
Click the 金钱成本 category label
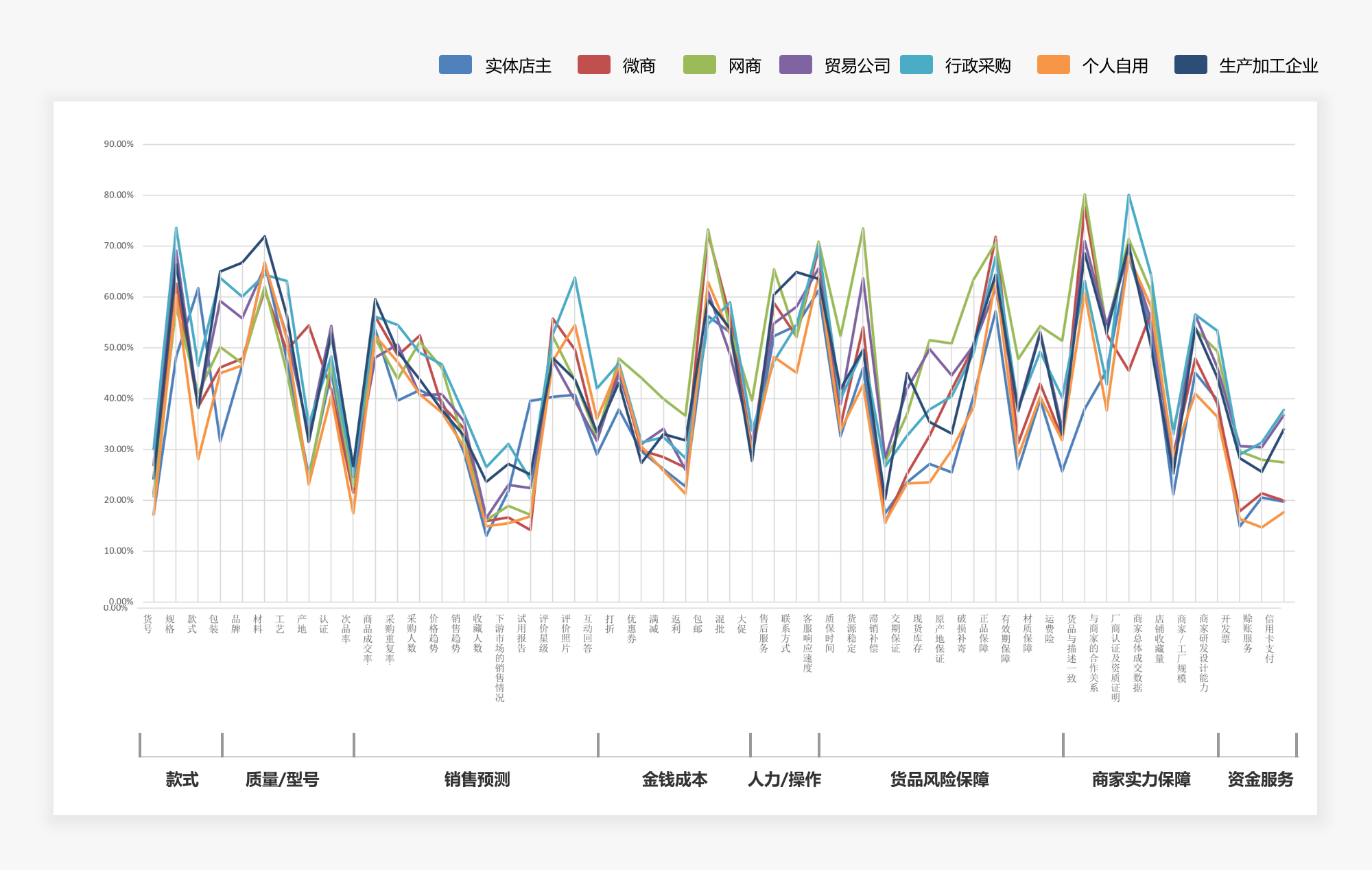point(674,779)
